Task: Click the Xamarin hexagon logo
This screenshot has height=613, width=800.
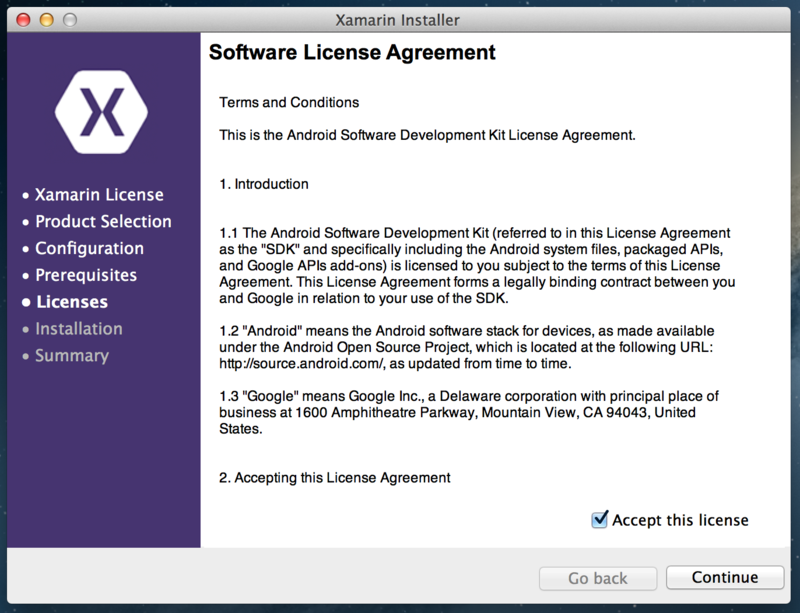Action: coord(102,112)
